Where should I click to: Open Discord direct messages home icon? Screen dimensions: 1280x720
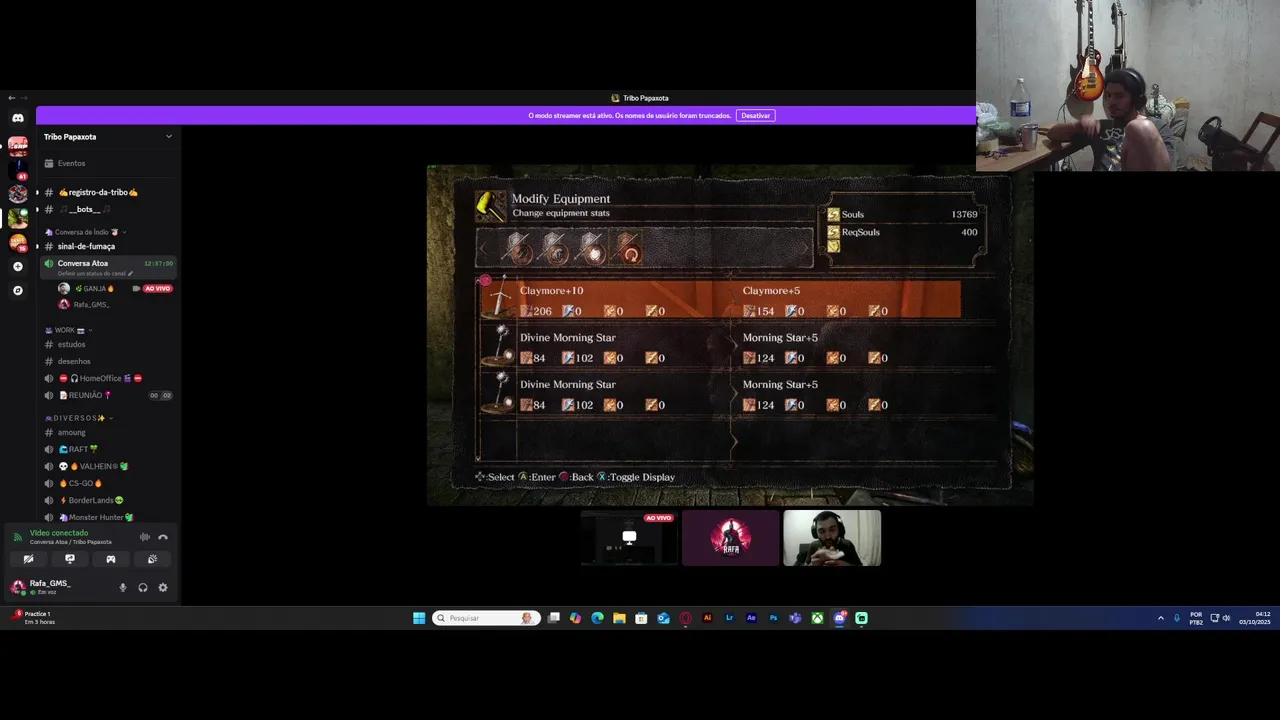click(x=18, y=118)
